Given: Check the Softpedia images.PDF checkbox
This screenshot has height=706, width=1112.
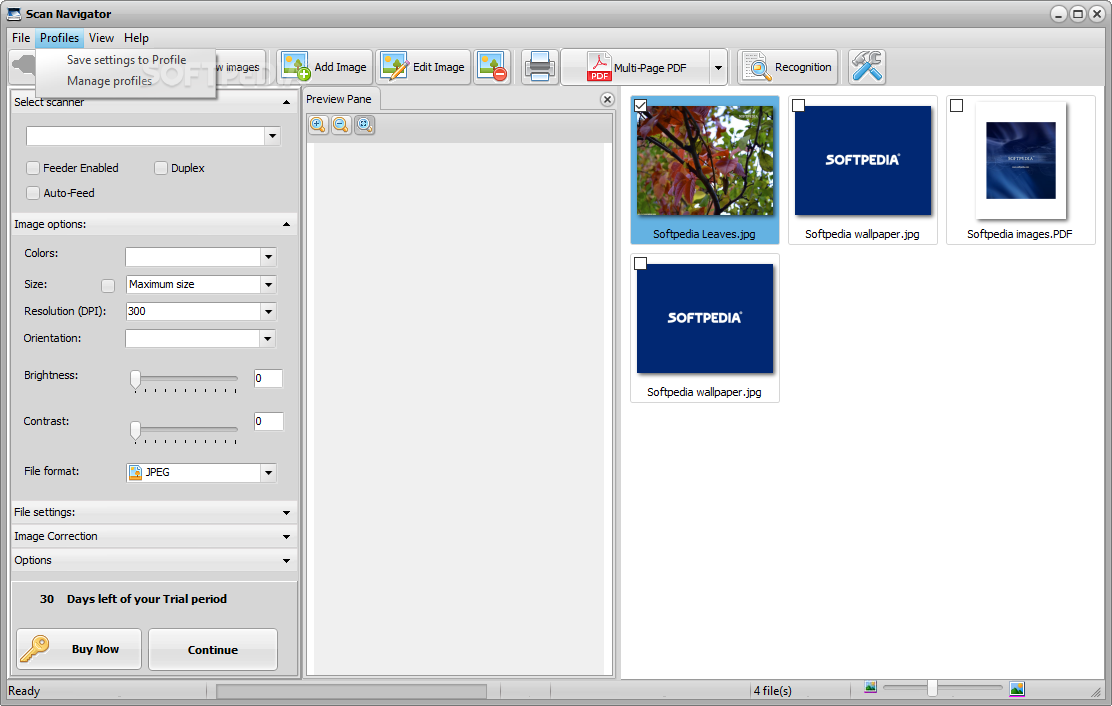Looking at the screenshot, I should 957,106.
